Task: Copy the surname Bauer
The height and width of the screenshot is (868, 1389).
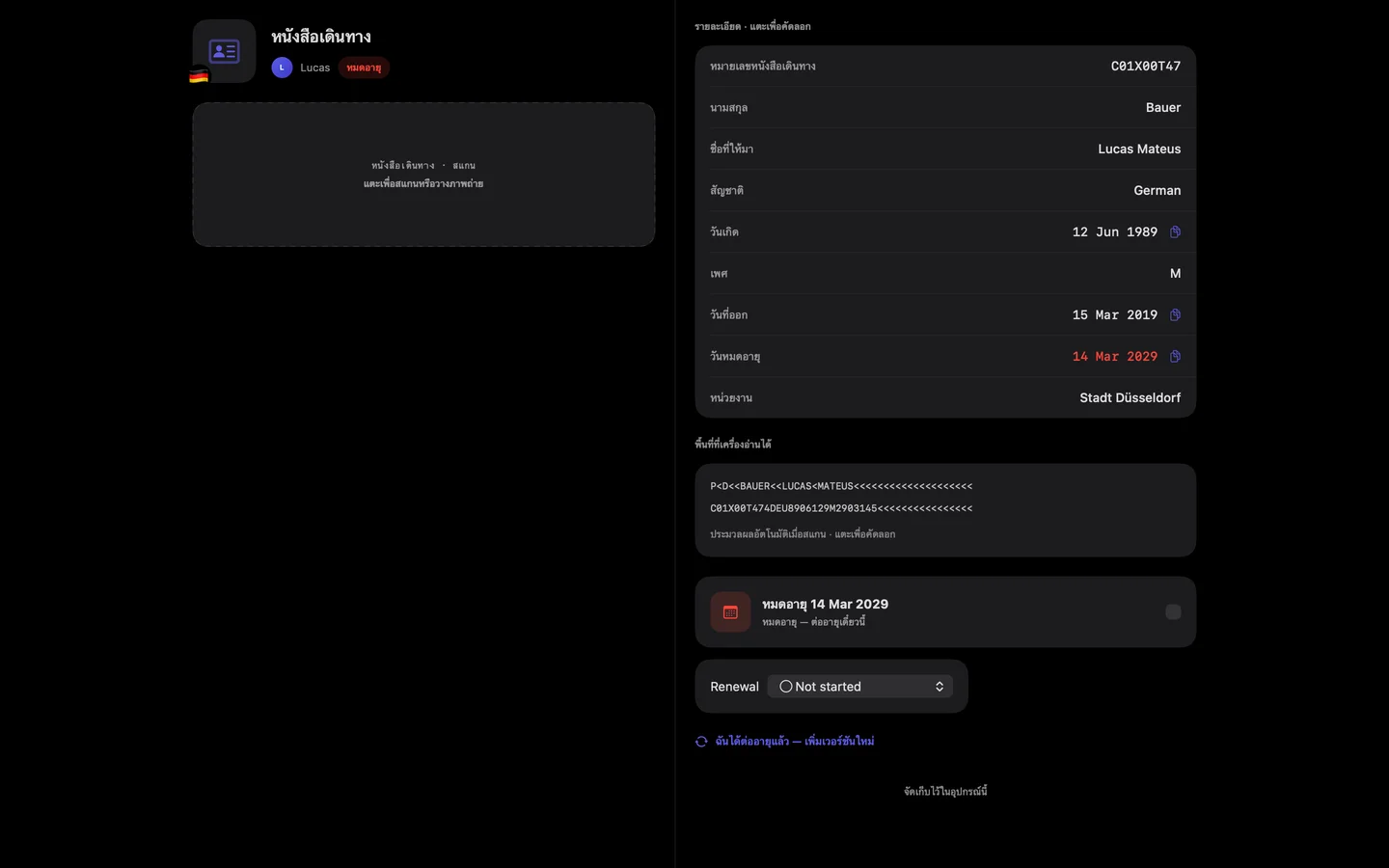Action: tap(945, 108)
